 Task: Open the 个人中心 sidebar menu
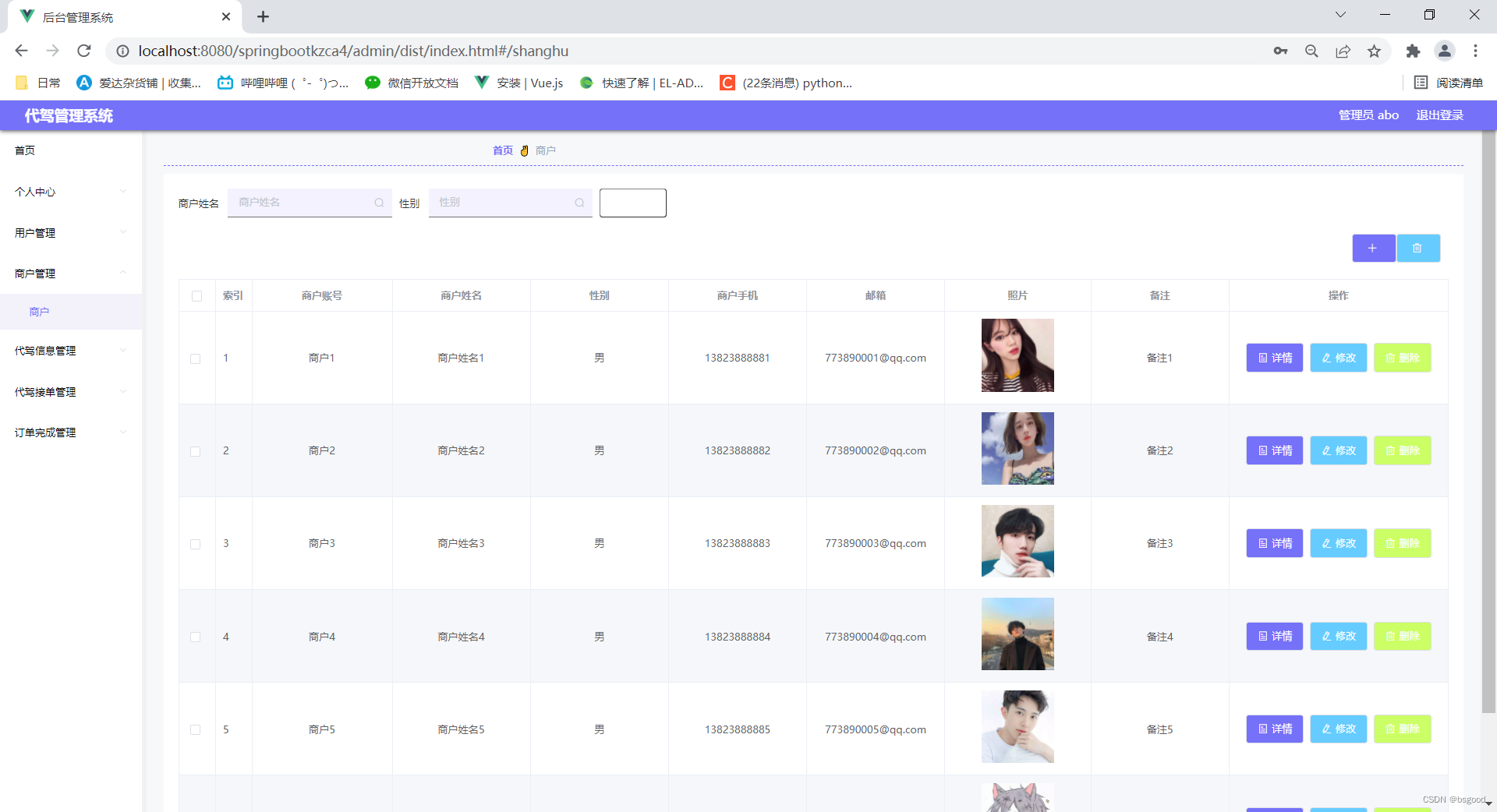click(71, 192)
